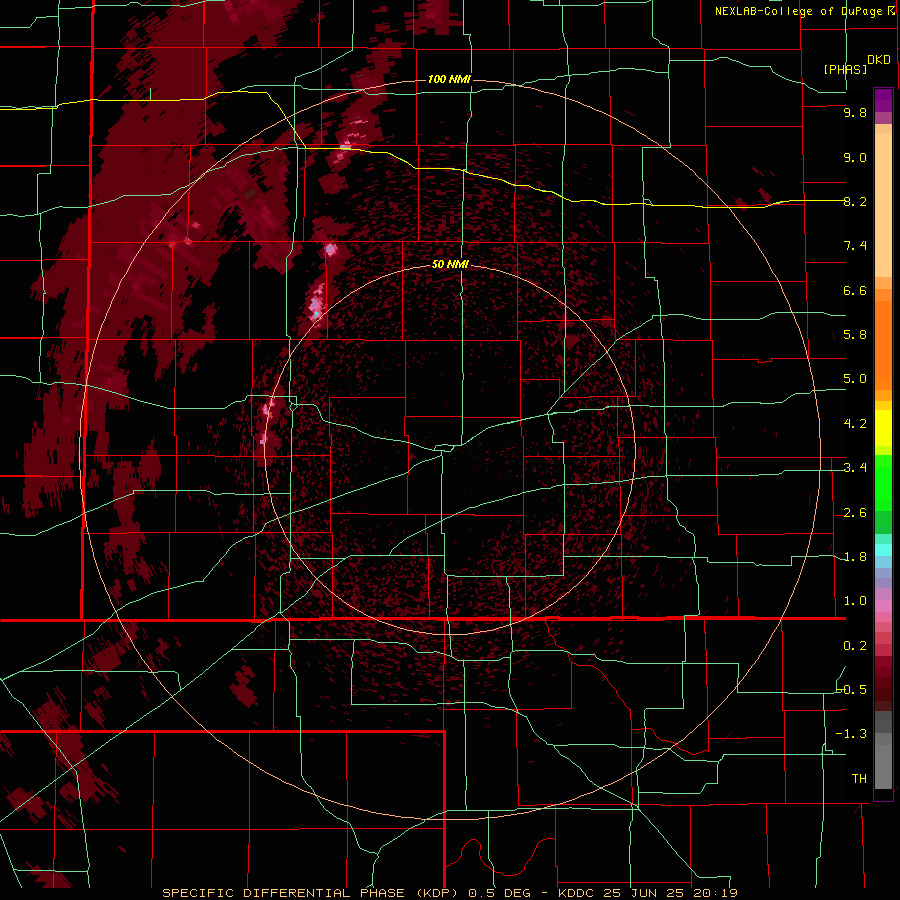Click the cyan segment of the color scale
900x900 pixels.
[883, 549]
